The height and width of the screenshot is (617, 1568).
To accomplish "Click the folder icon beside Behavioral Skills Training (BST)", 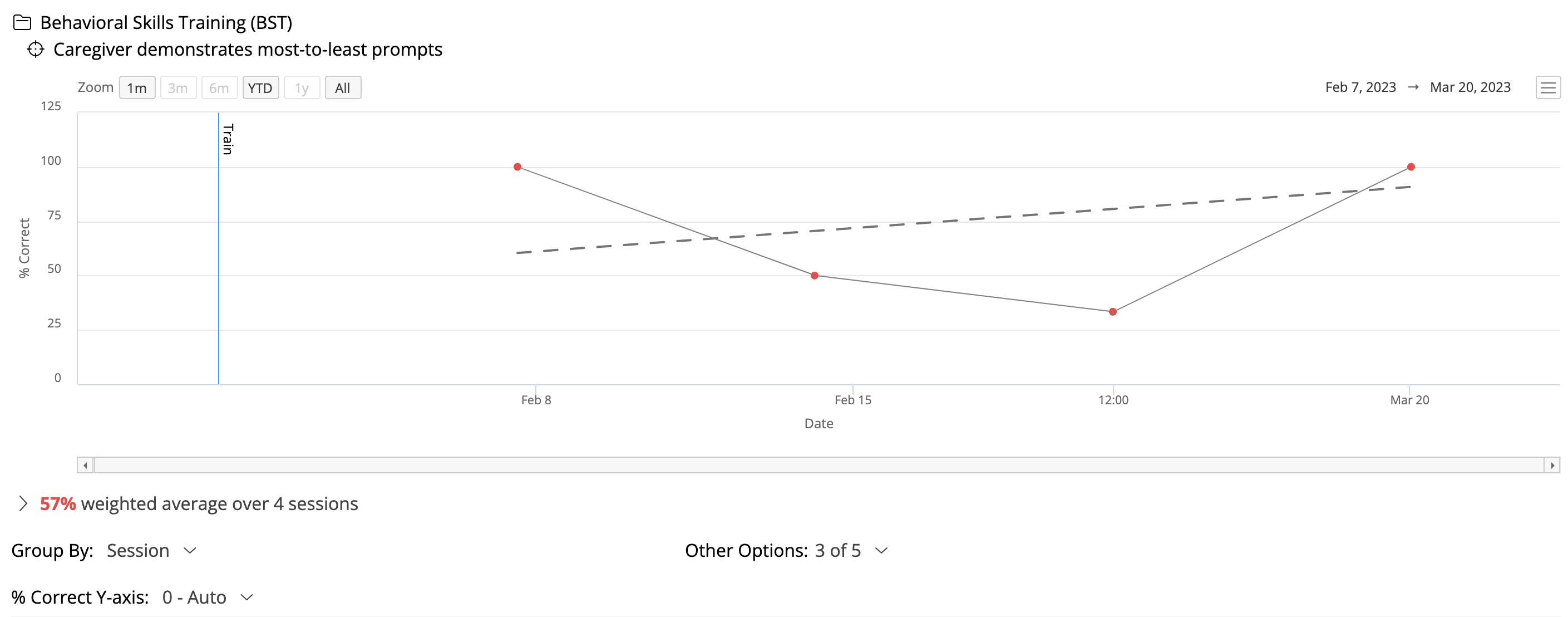I will 22,21.
